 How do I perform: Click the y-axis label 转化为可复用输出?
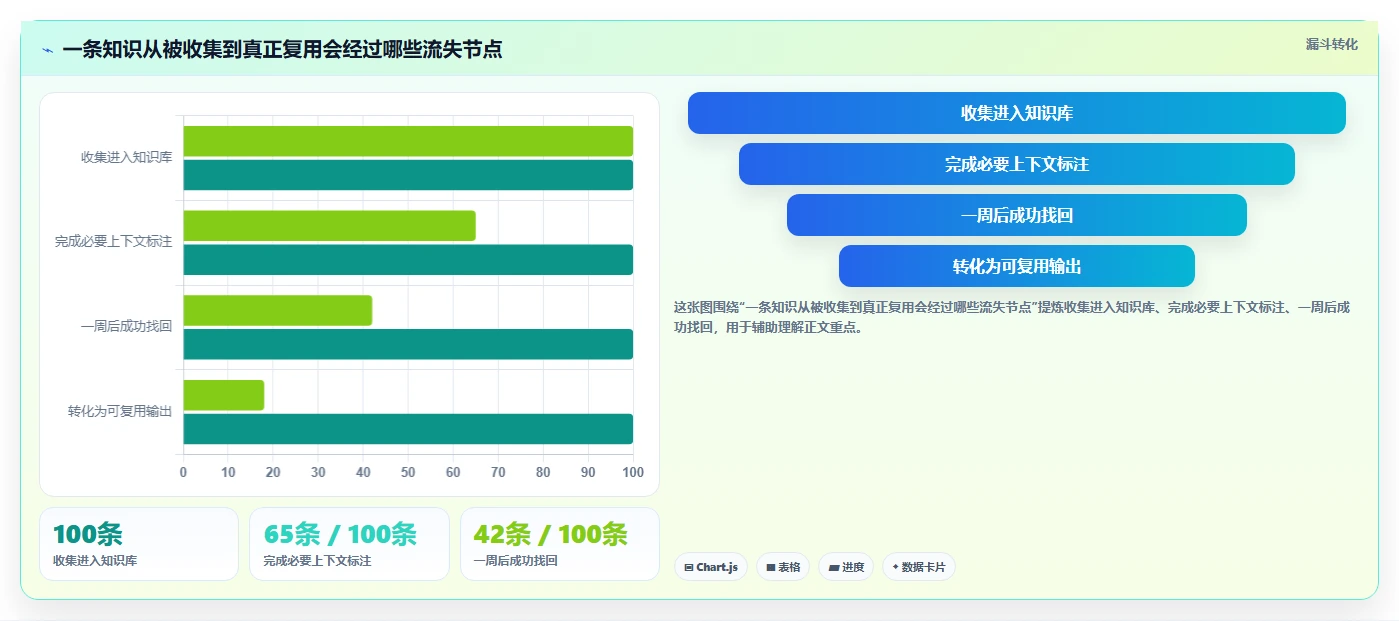[120, 411]
